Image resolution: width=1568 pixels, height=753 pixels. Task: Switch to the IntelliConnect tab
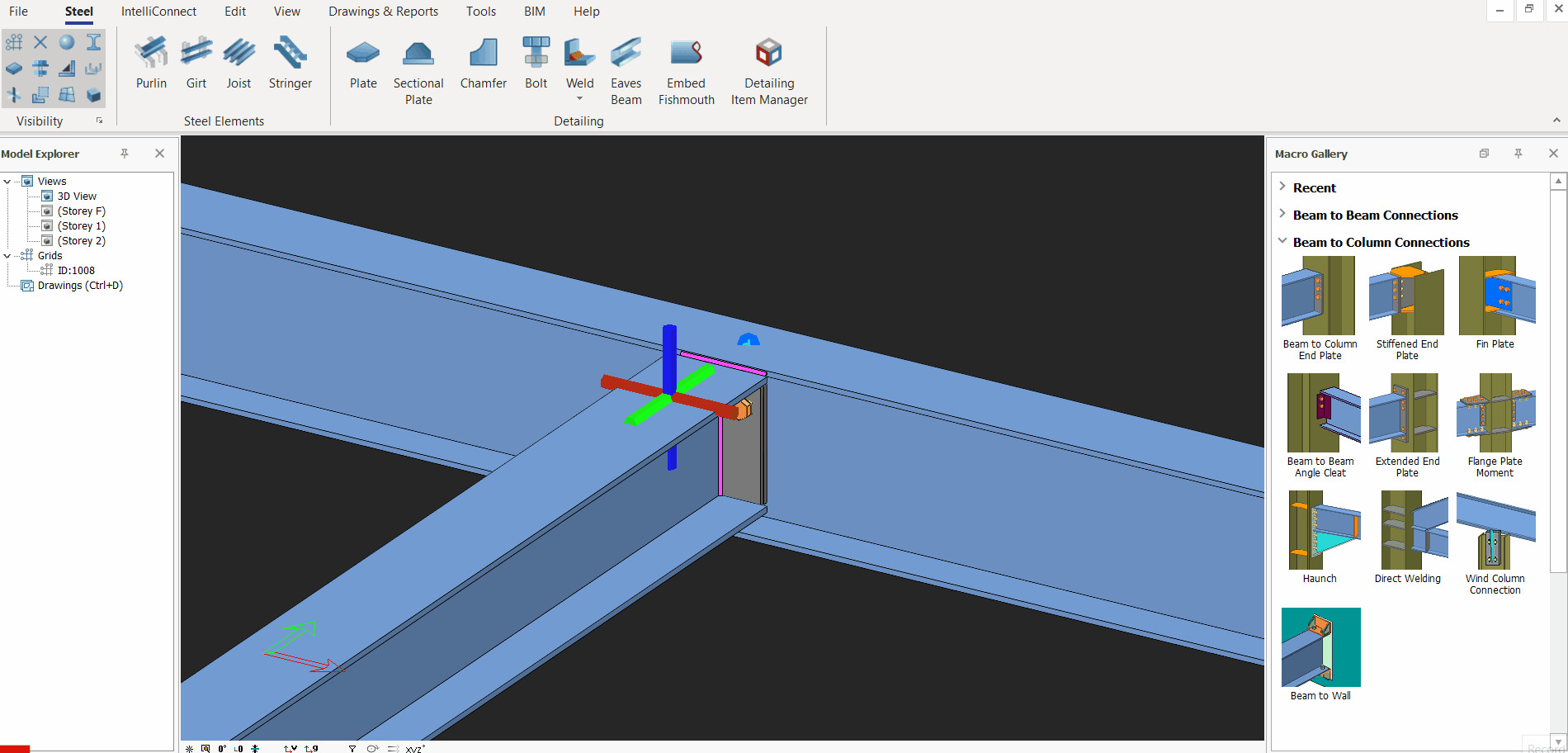coord(158,12)
